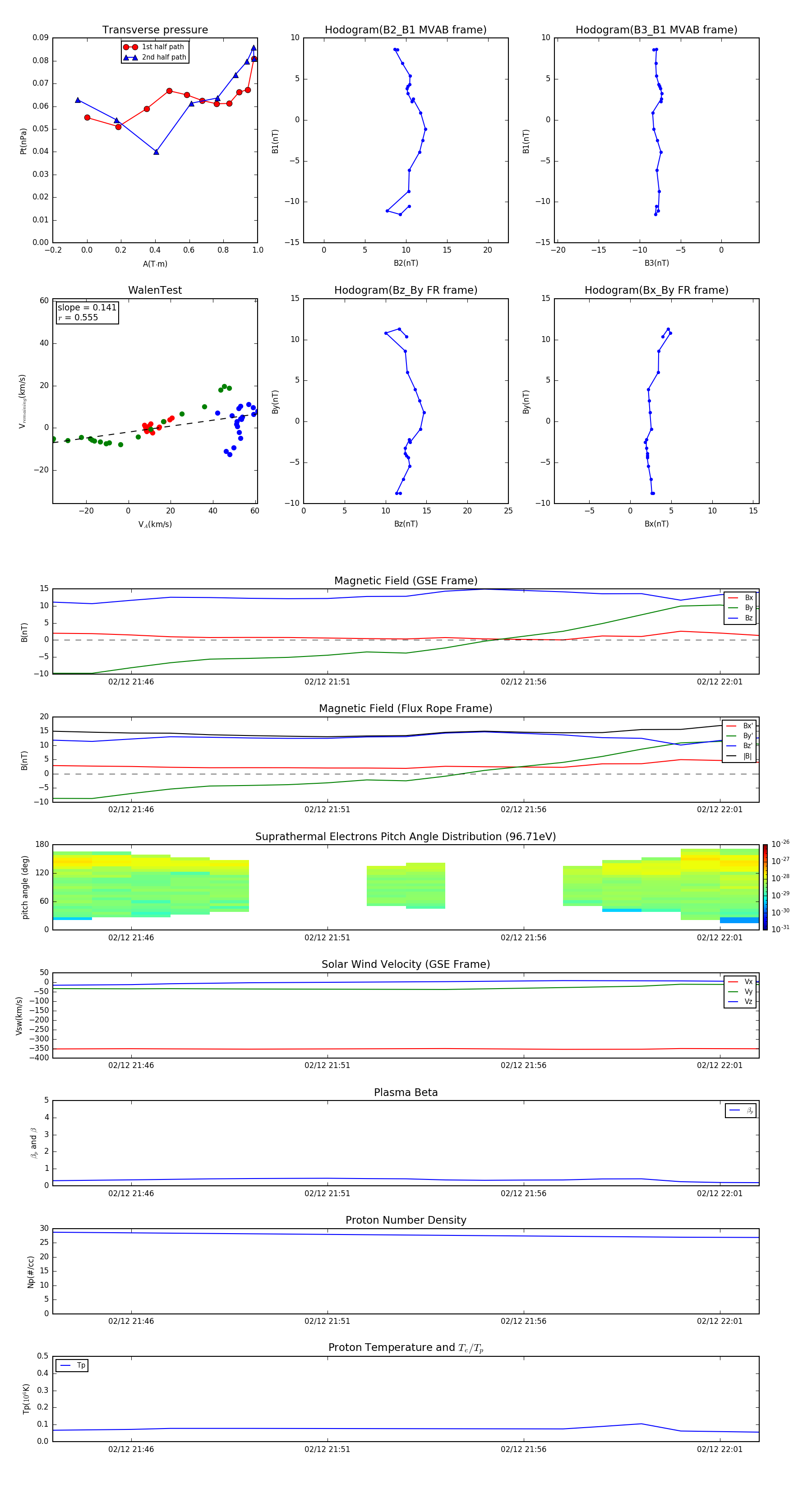812x1489 pixels.
Task: Click the "Bx(nT)" x-axis label
Action: coord(656,524)
